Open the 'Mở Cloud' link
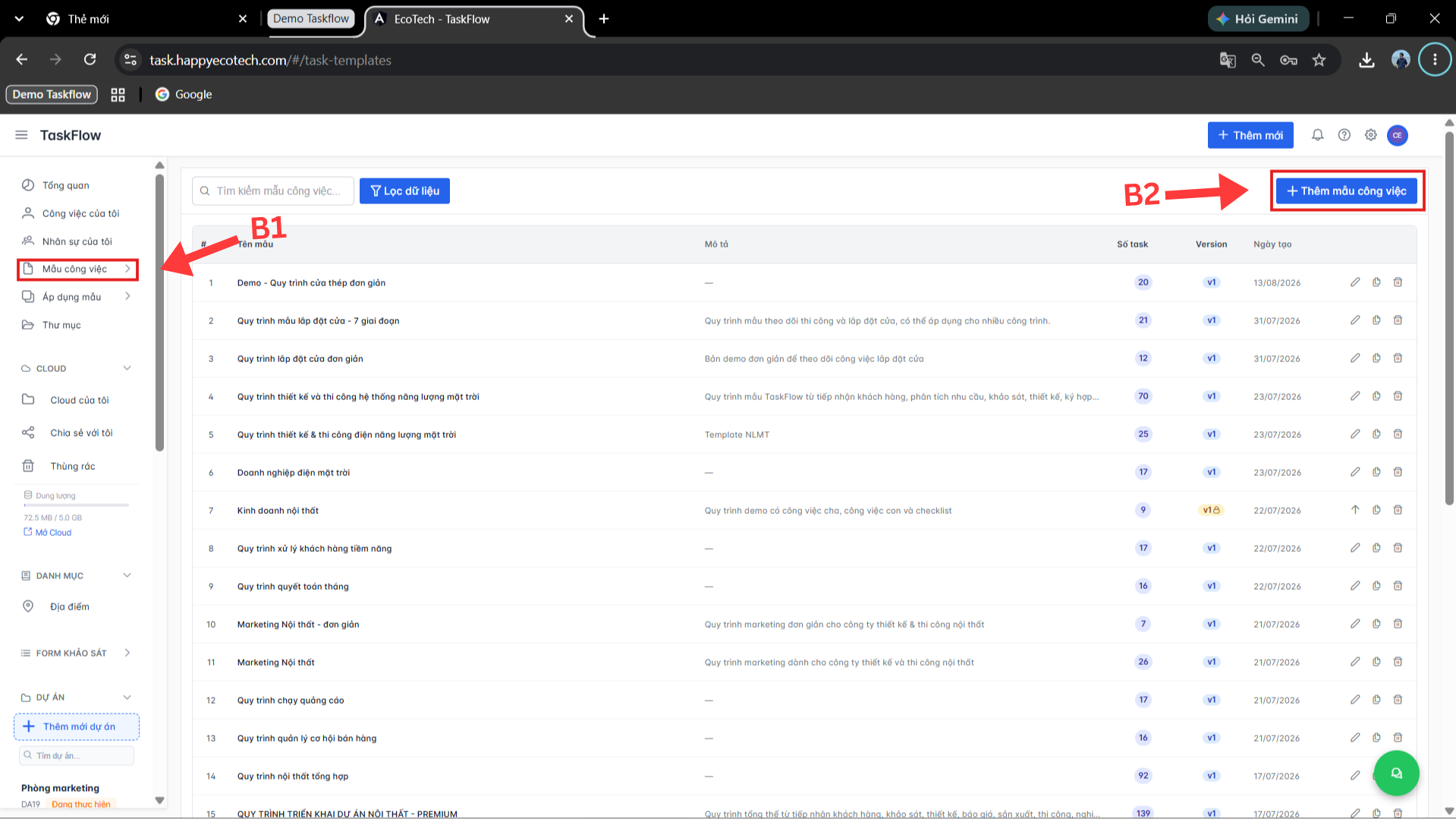1456x819 pixels. (x=48, y=532)
